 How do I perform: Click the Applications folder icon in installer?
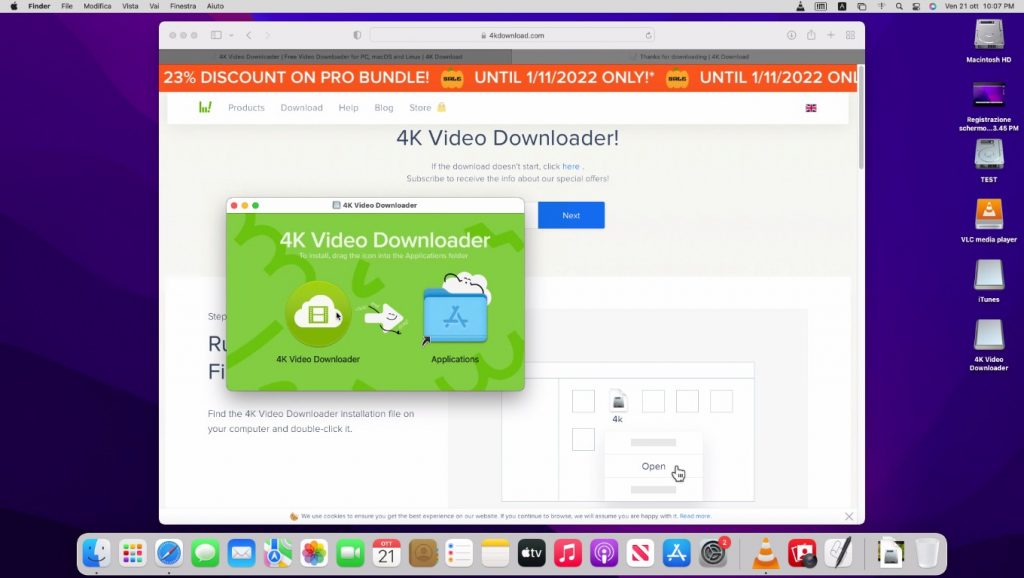455,316
